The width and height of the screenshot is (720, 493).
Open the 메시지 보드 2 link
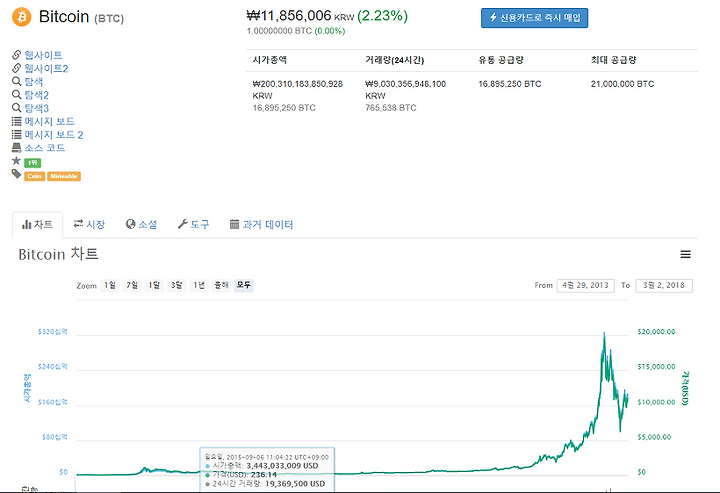click(x=54, y=135)
